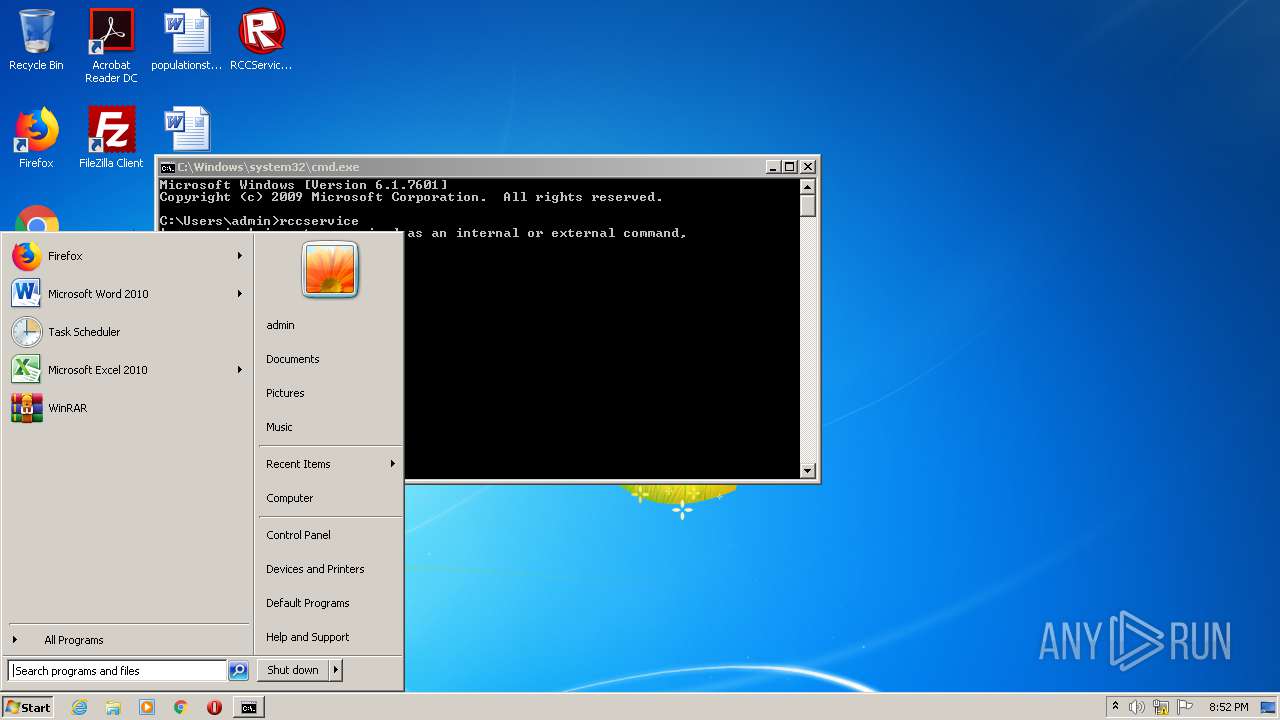Launch Firefox from the desktop shortcut
This screenshot has height=720, width=1280.
tap(36, 138)
